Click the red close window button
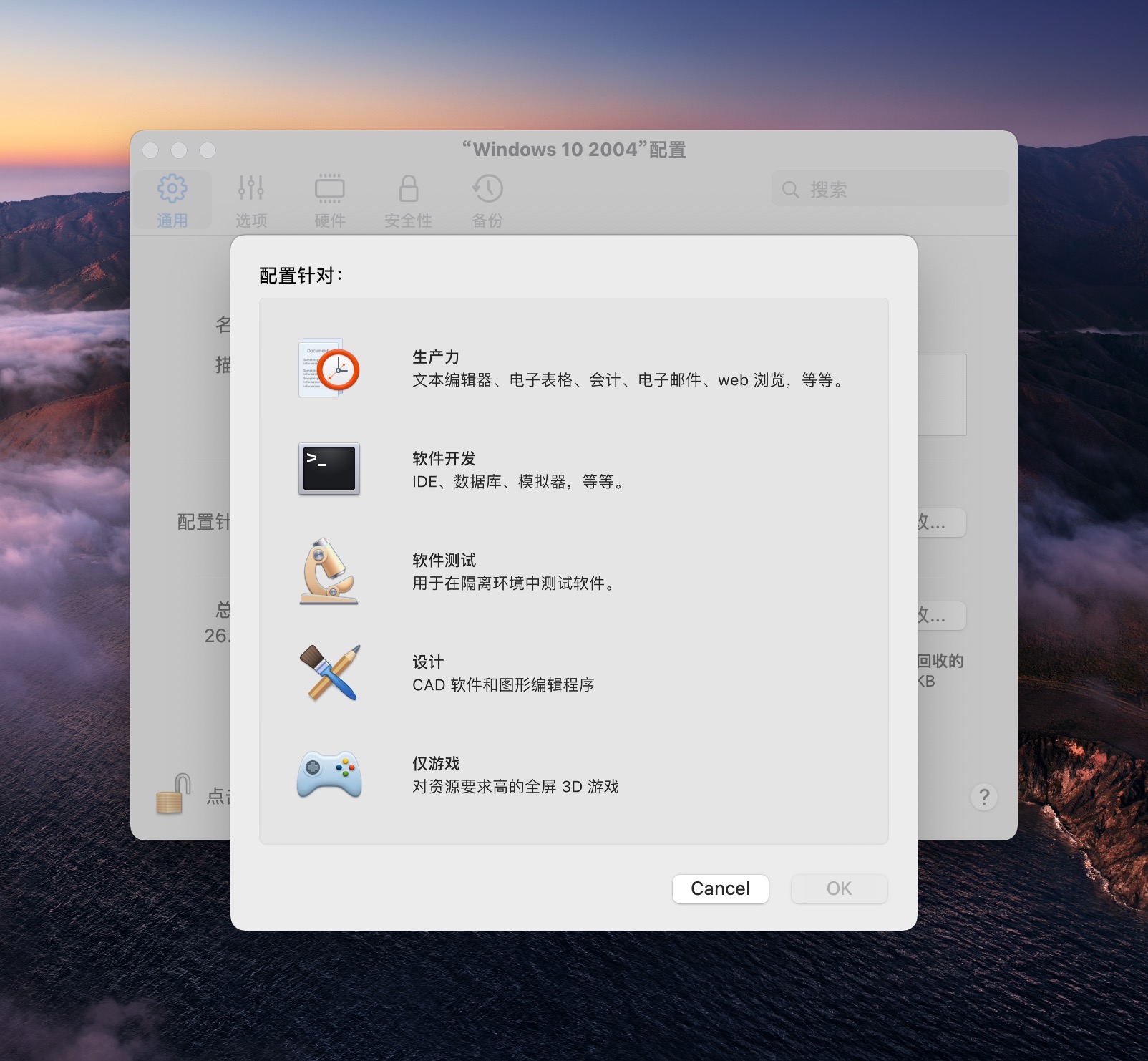 tap(151, 150)
